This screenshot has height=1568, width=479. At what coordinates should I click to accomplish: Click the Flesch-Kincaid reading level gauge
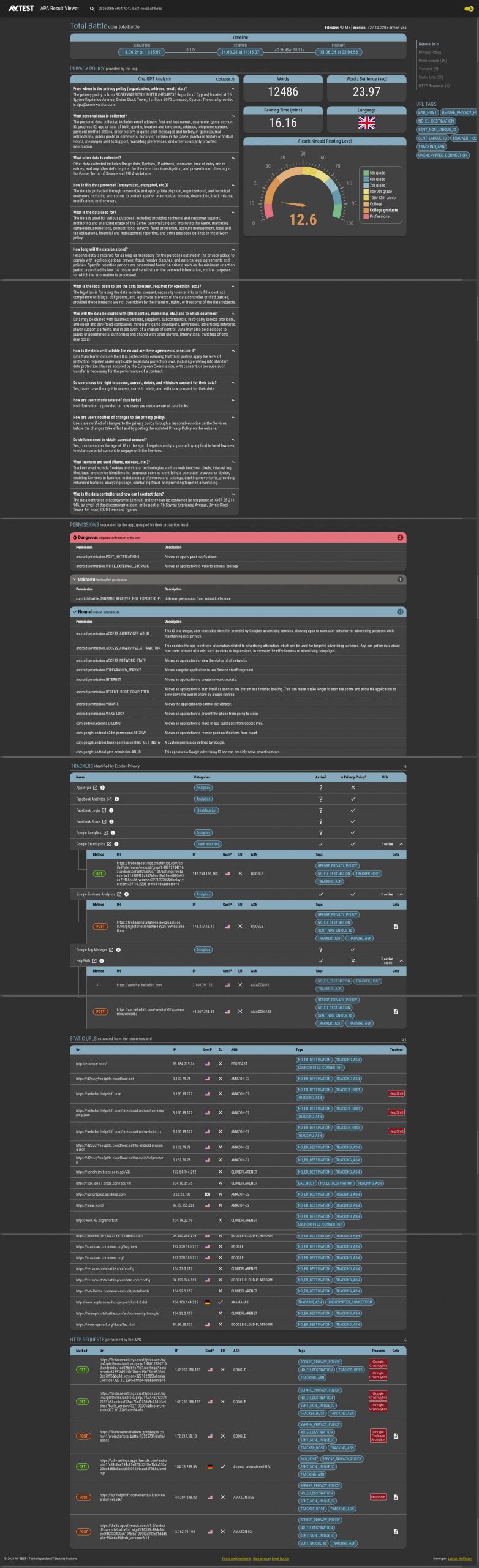pos(303,190)
